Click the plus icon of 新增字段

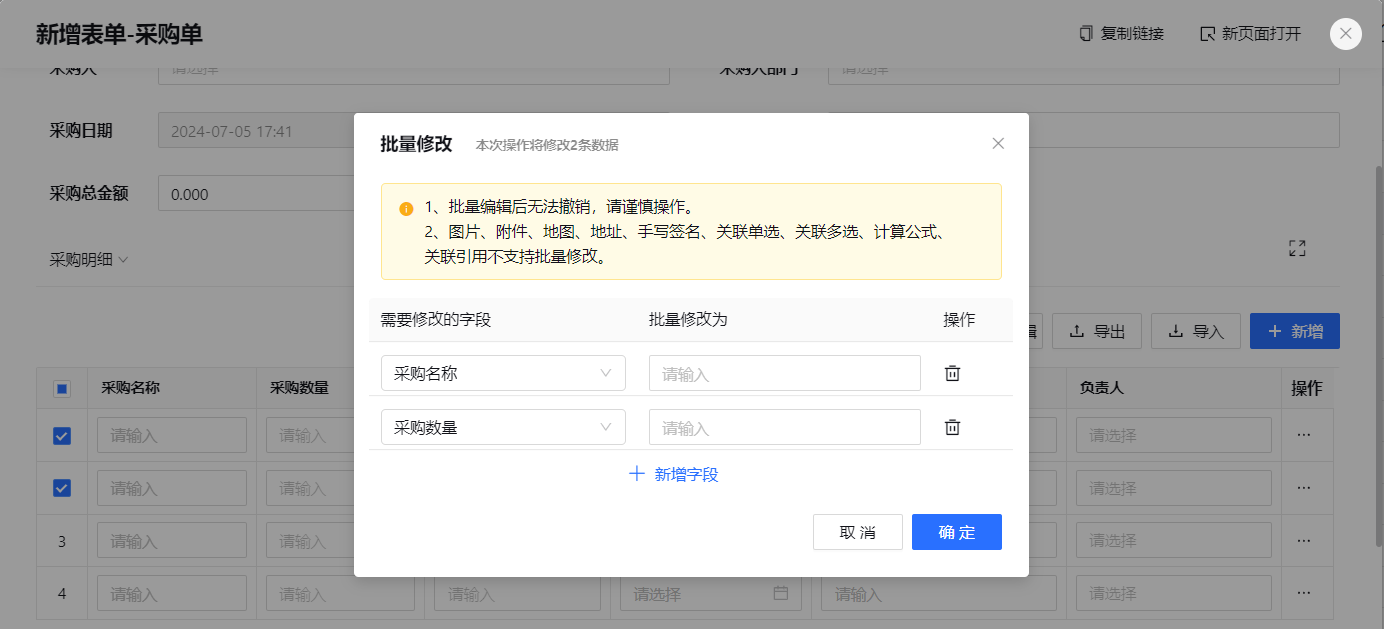pos(636,474)
